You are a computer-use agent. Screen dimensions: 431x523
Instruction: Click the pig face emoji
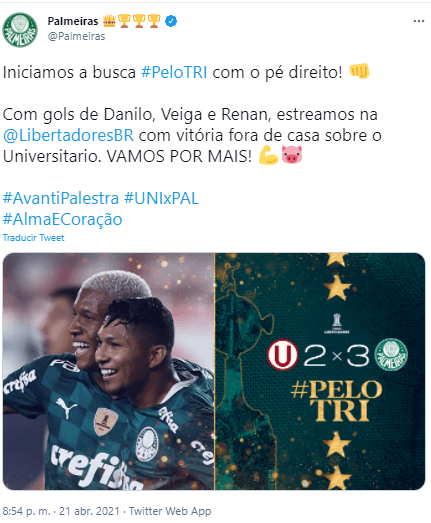pos(292,155)
